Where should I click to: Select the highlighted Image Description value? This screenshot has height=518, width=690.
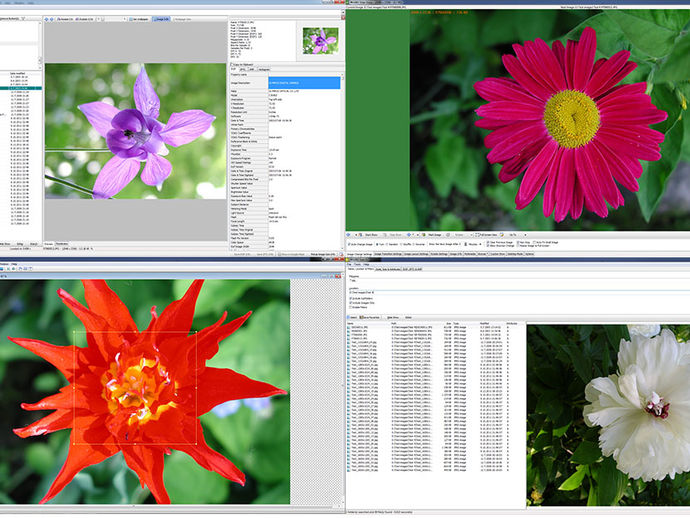(304, 83)
